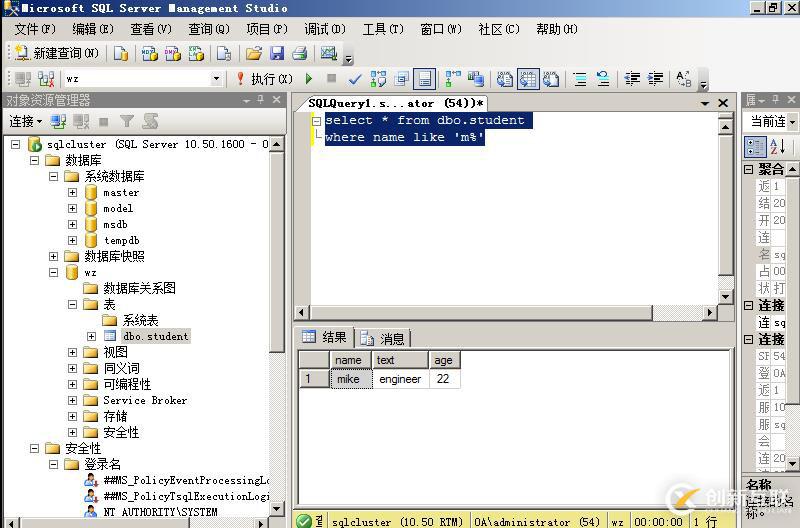Click the grey stop/cancel query icon
The width and height of the screenshot is (800, 528).
click(x=332, y=78)
